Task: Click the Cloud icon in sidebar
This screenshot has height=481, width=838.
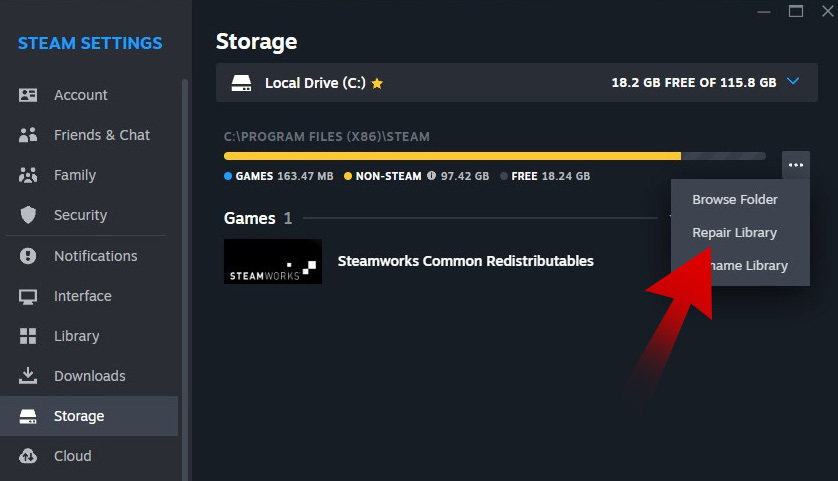Action: click(28, 456)
